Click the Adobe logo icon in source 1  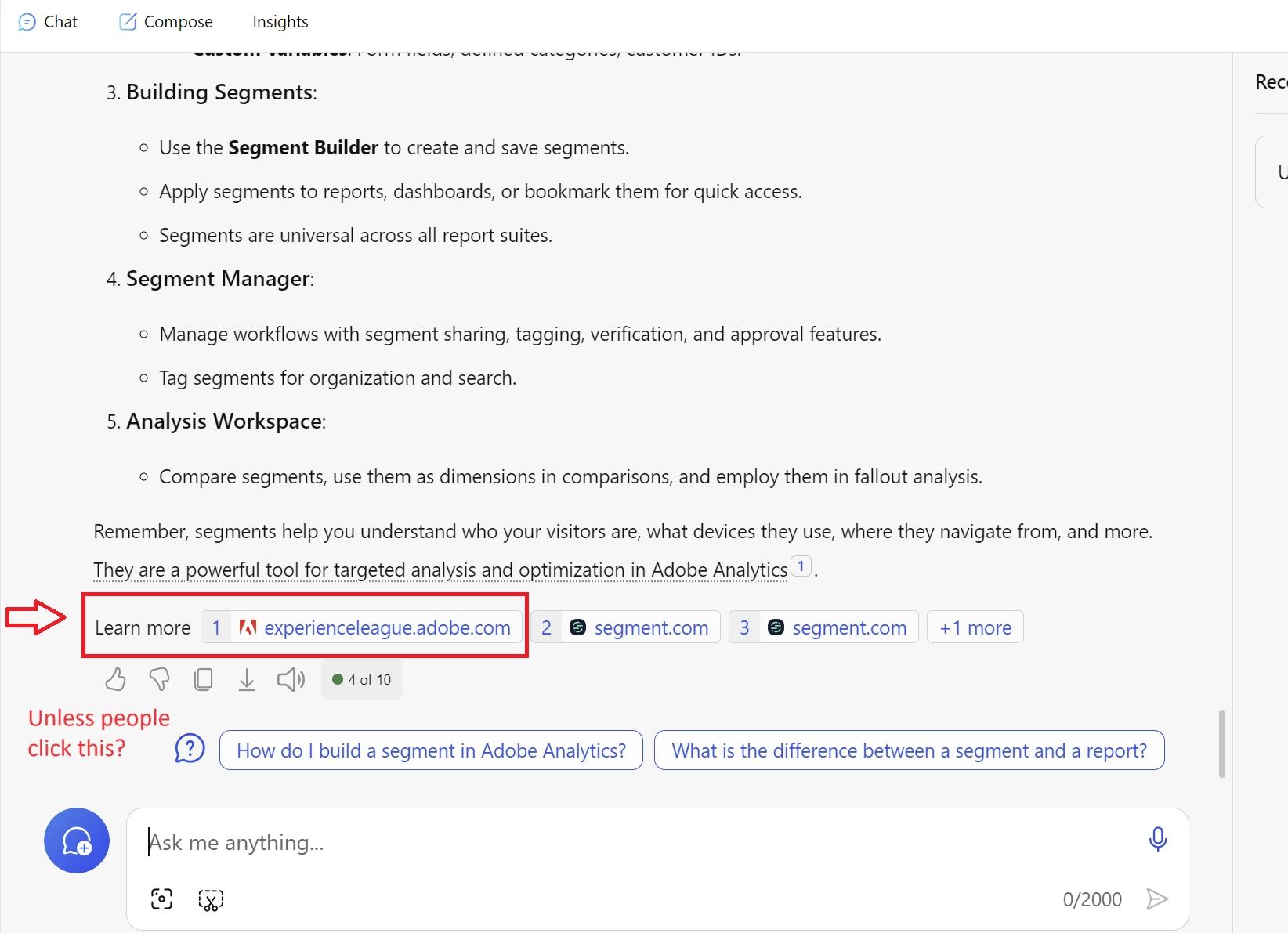248,627
